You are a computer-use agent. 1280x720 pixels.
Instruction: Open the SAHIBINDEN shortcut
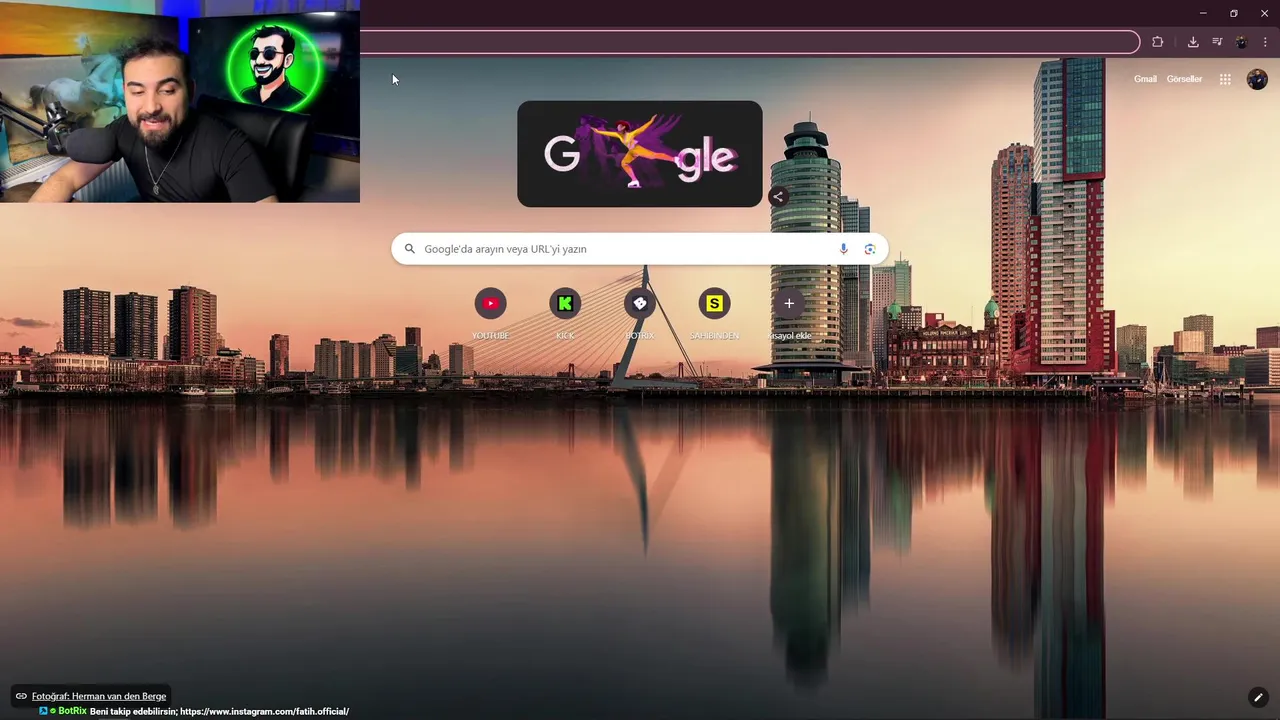(714, 313)
